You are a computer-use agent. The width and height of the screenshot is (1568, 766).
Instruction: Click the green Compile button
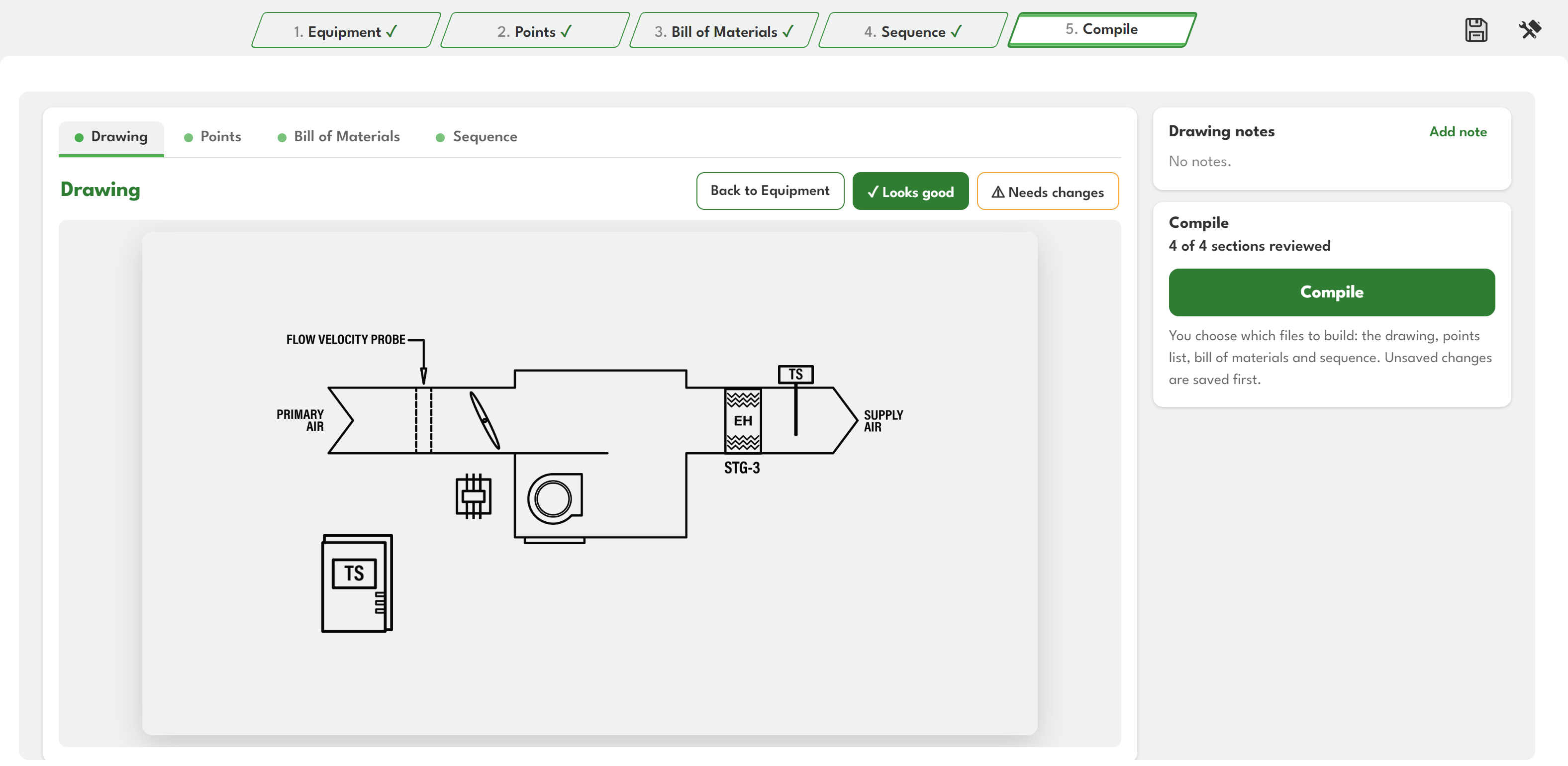point(1331,292)
